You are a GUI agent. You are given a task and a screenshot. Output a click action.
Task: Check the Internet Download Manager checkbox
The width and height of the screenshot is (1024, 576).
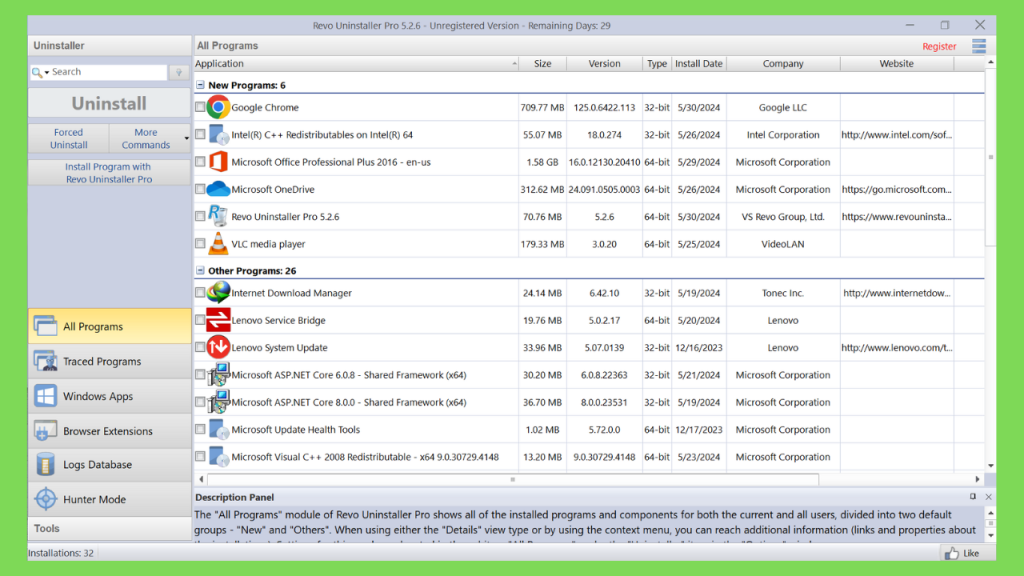pyautogui.click(x=200, y=293)
